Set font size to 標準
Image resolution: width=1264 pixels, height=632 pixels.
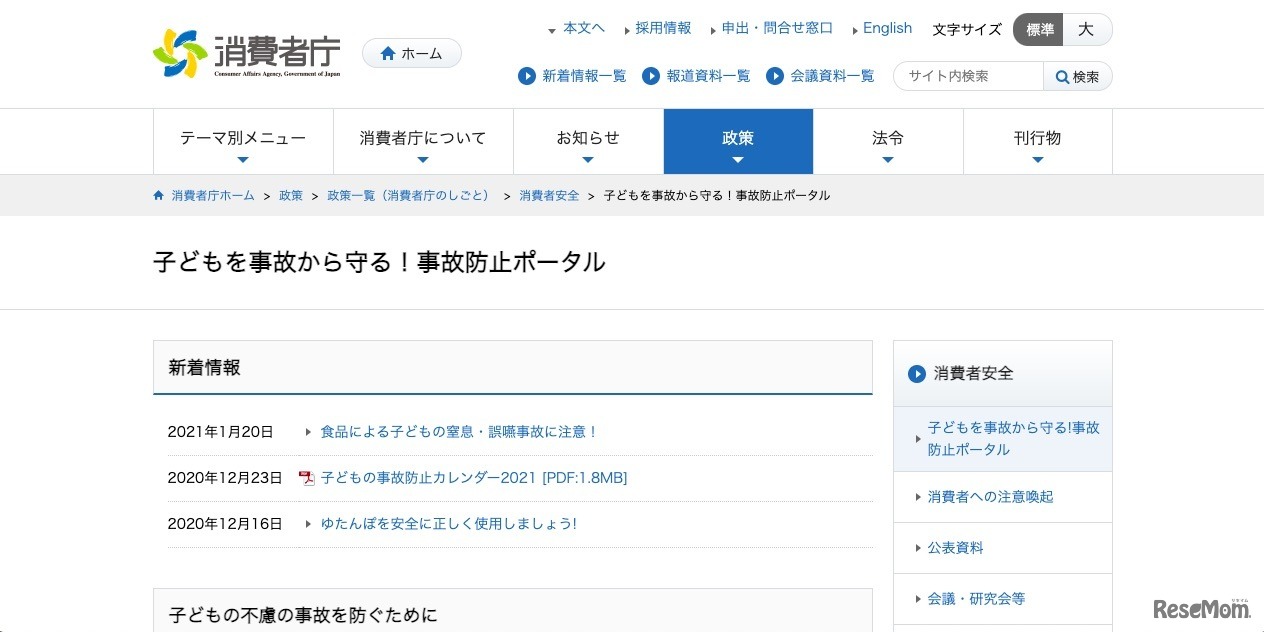[1038, 30]
